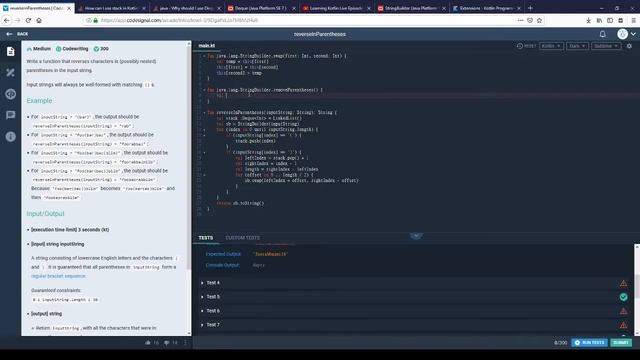Fold the reverseInParentheses function with gutter arrow

[x=204, y=112]
